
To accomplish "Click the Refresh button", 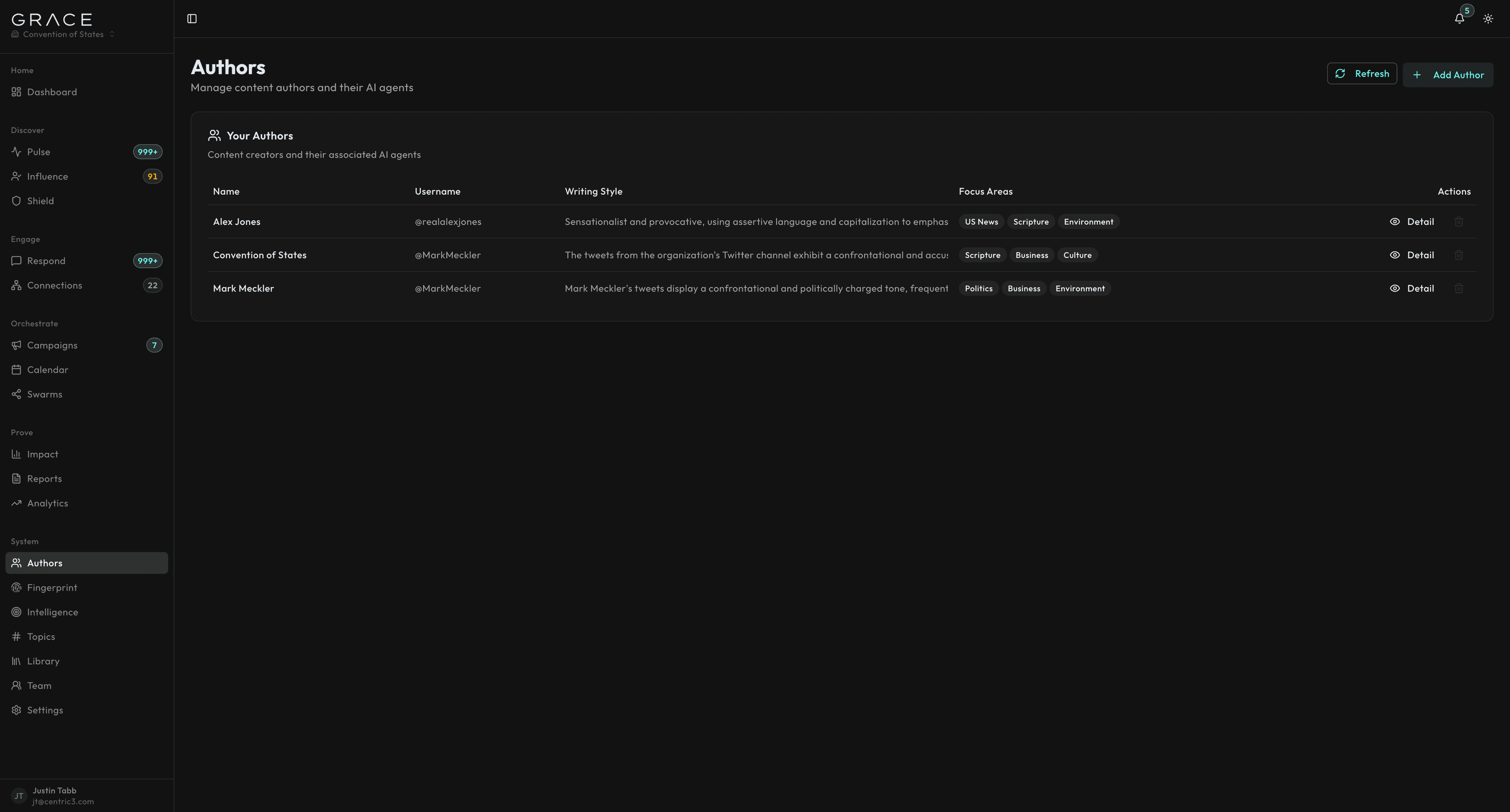I will [1362, 73].
